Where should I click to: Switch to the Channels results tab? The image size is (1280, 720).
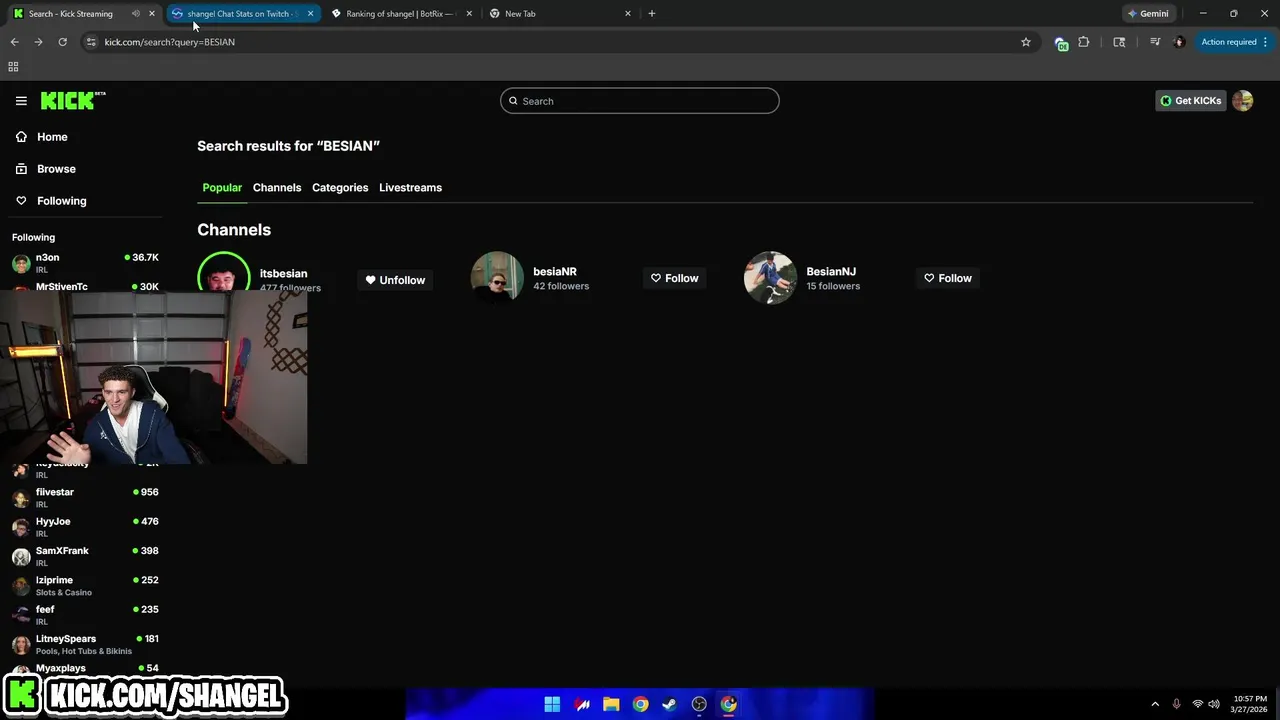pyautogui.click(x=277, y=188)
